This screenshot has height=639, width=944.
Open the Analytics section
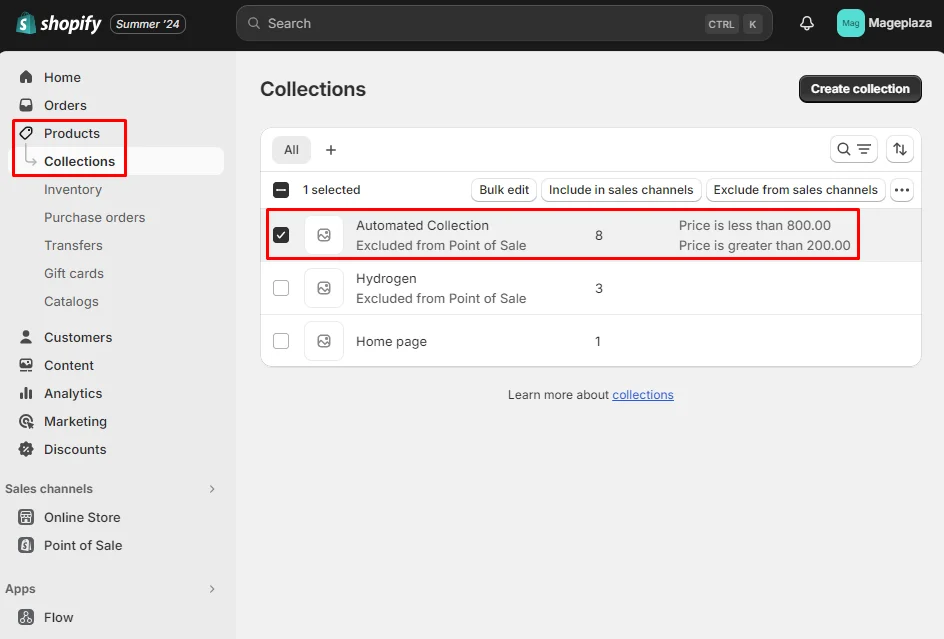pos(71,393)
